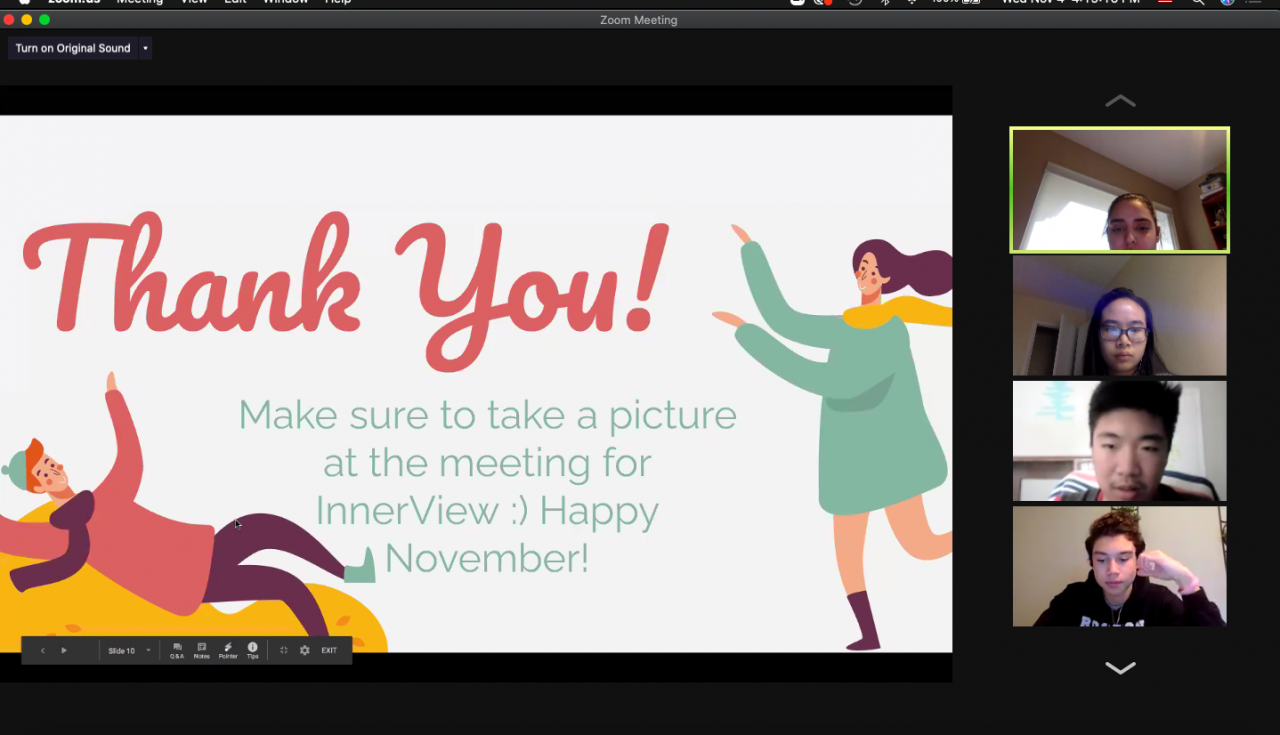Activate the laser Pointer tool
Screen dimensions: 1280x735
[x=228, y=650]
